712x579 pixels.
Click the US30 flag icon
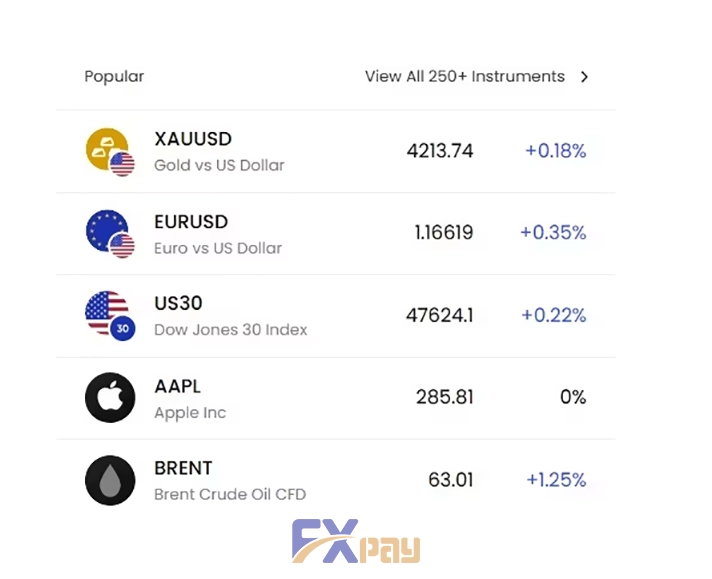coord(110,316)
